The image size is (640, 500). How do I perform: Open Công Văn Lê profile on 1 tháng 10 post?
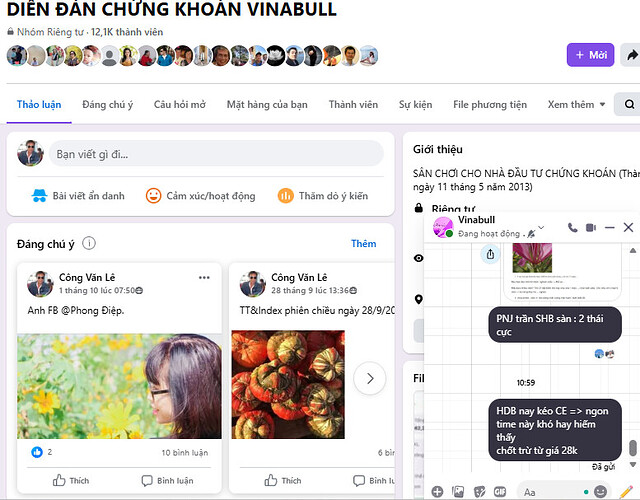click(x=87, y=278)
